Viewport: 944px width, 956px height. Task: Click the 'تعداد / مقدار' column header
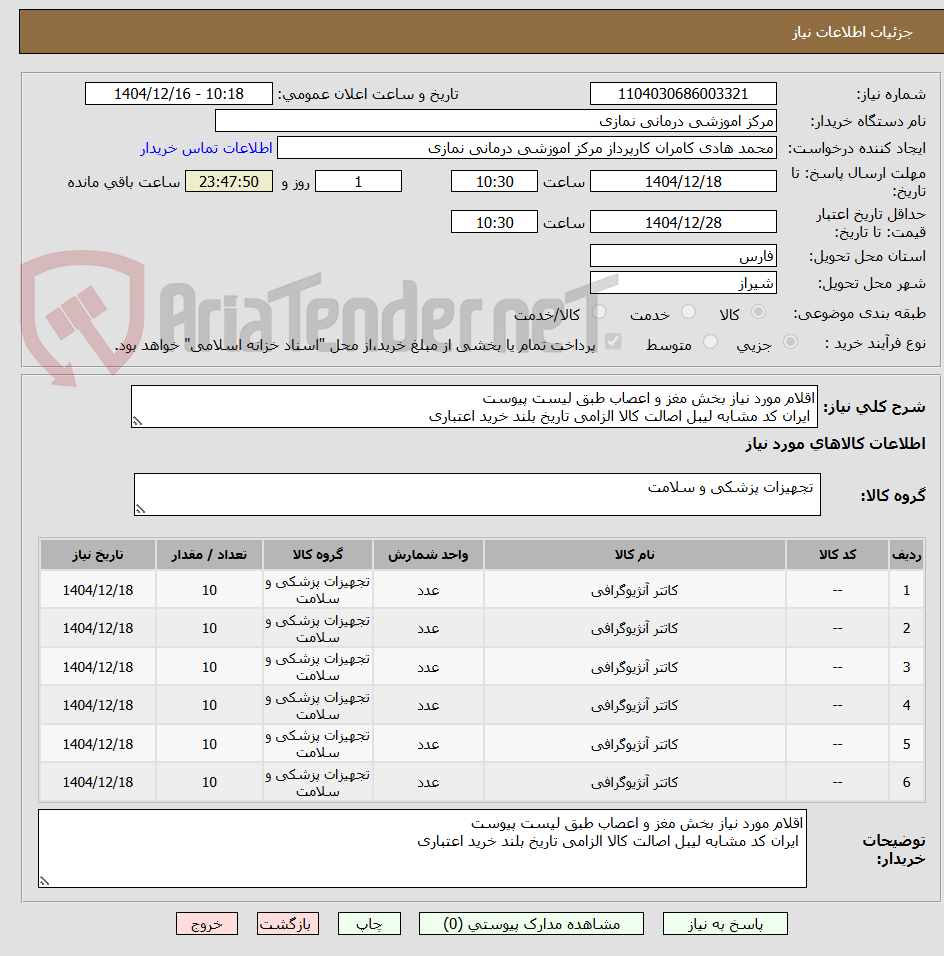(209, 554)
